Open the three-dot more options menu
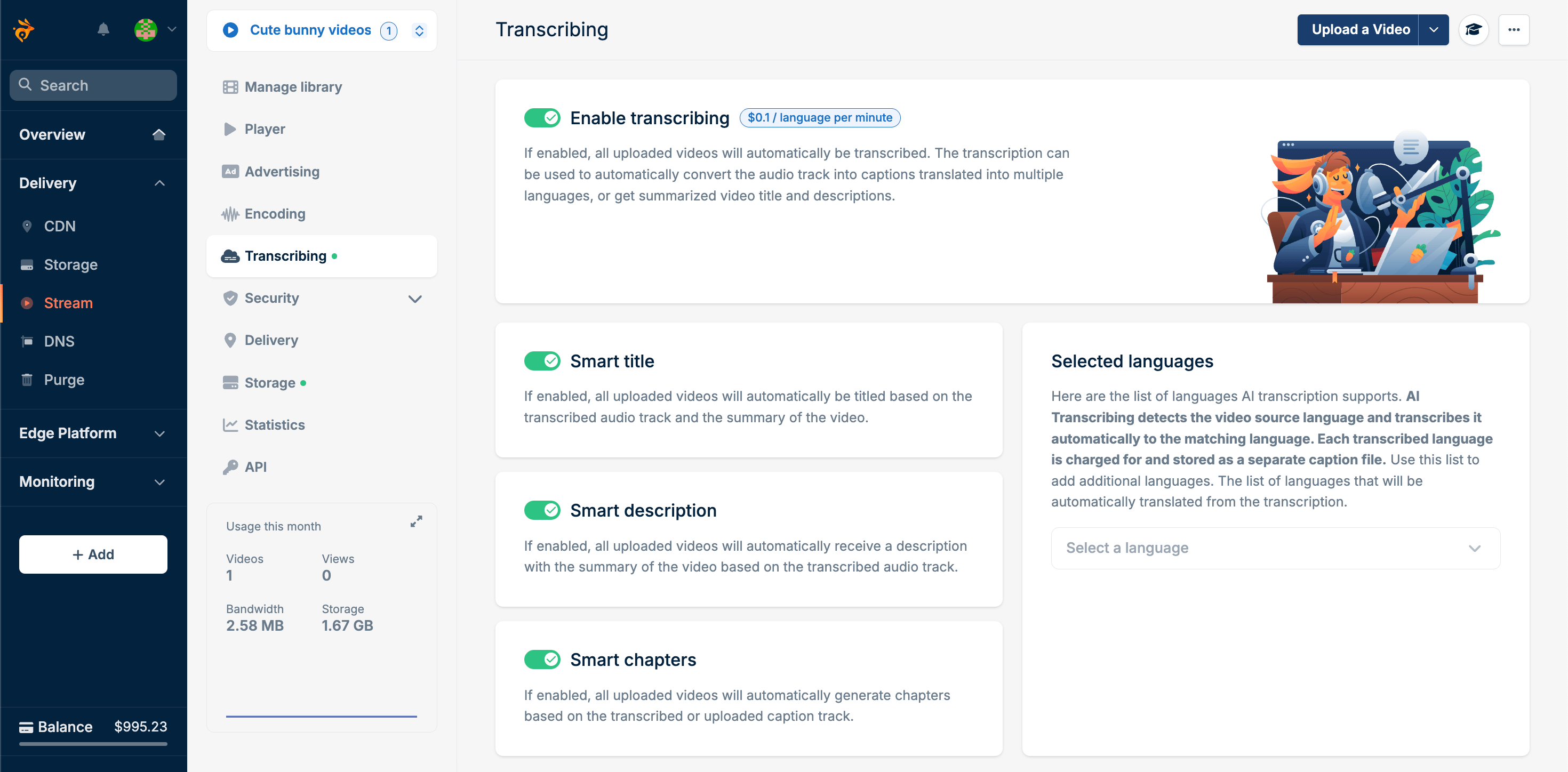 (1513, 30)
